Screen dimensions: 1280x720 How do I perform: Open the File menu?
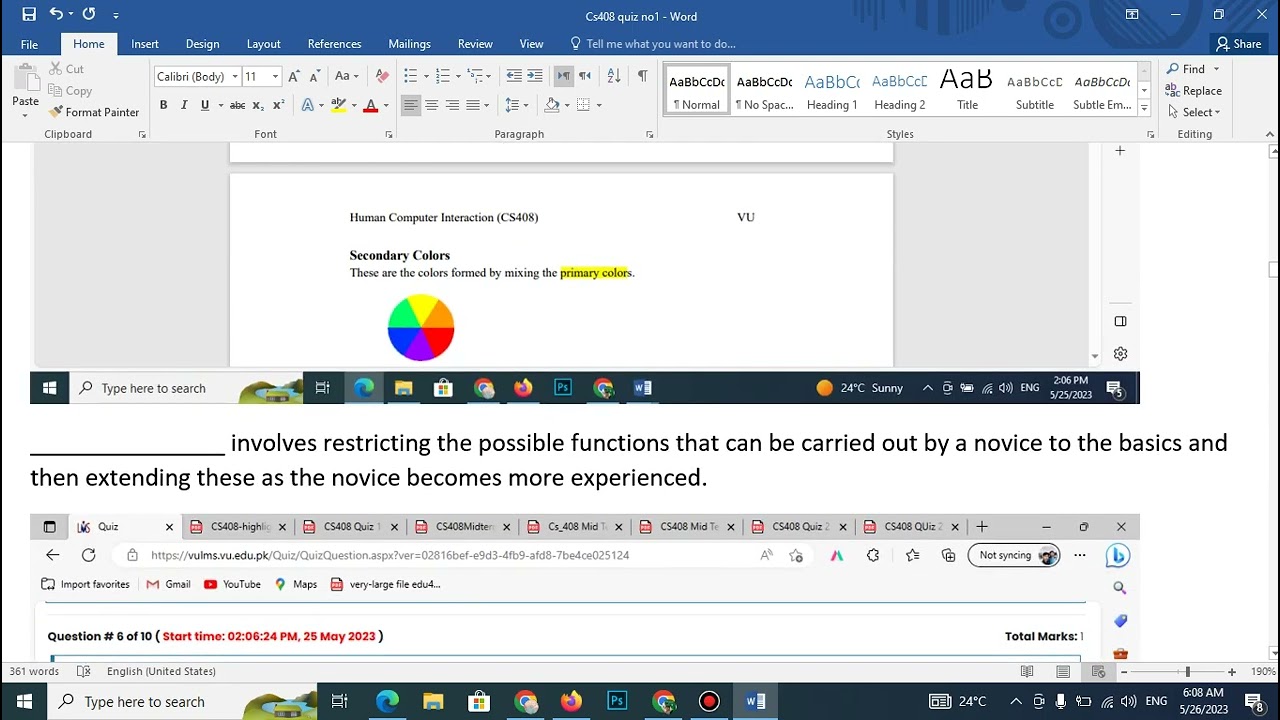pos(29,44)
